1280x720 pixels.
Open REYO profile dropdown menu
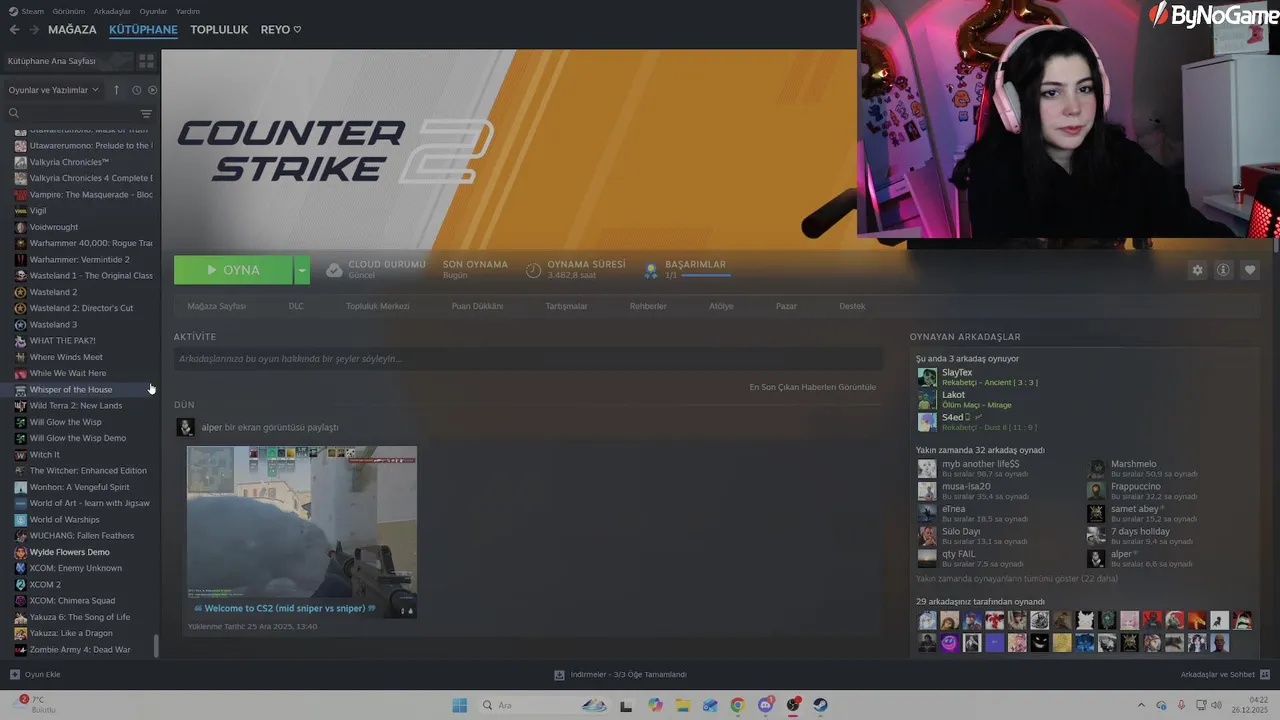click(x=281, y=30)
